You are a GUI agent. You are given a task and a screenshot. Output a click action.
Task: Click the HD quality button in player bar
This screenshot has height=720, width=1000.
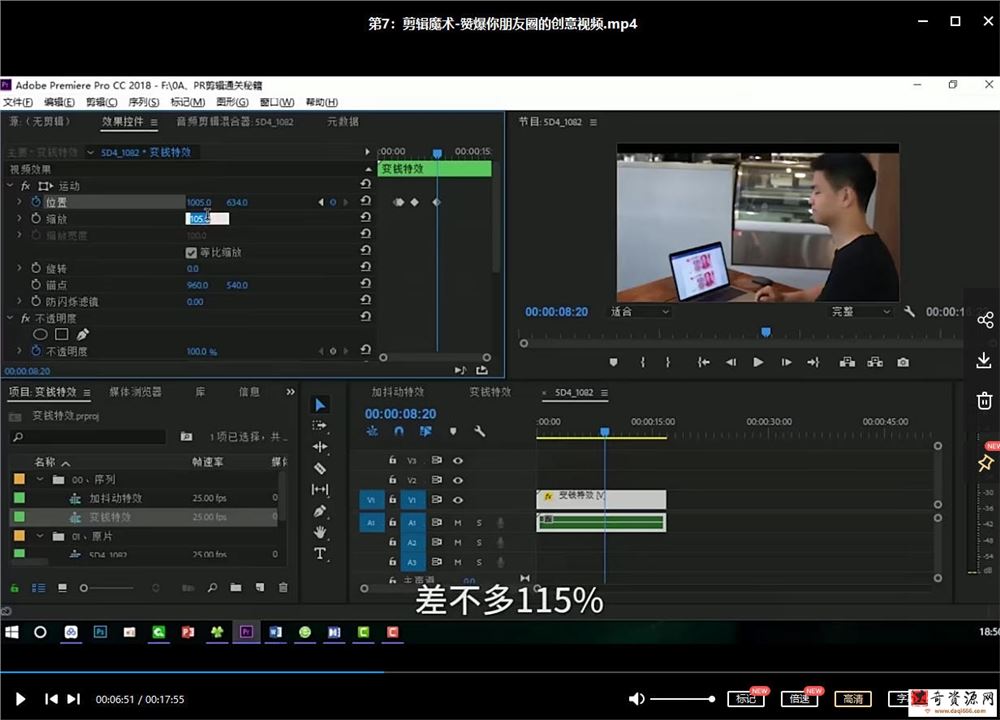[853, 699]
